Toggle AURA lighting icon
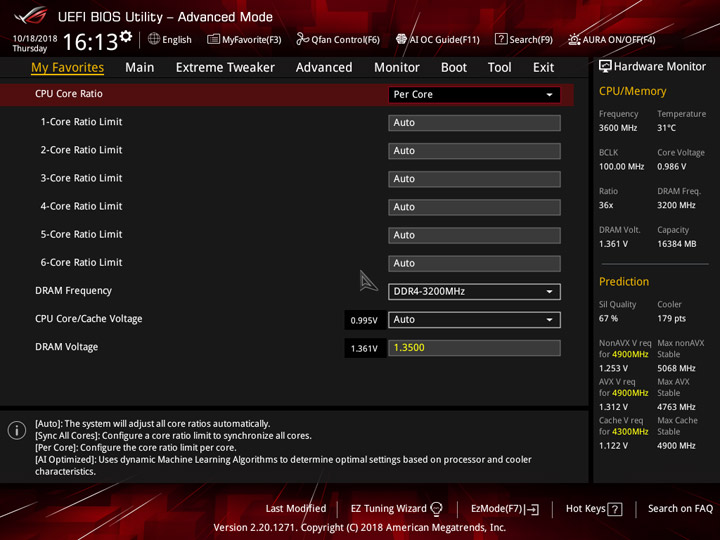Screen dimensions: 720x540 [574, 39]
